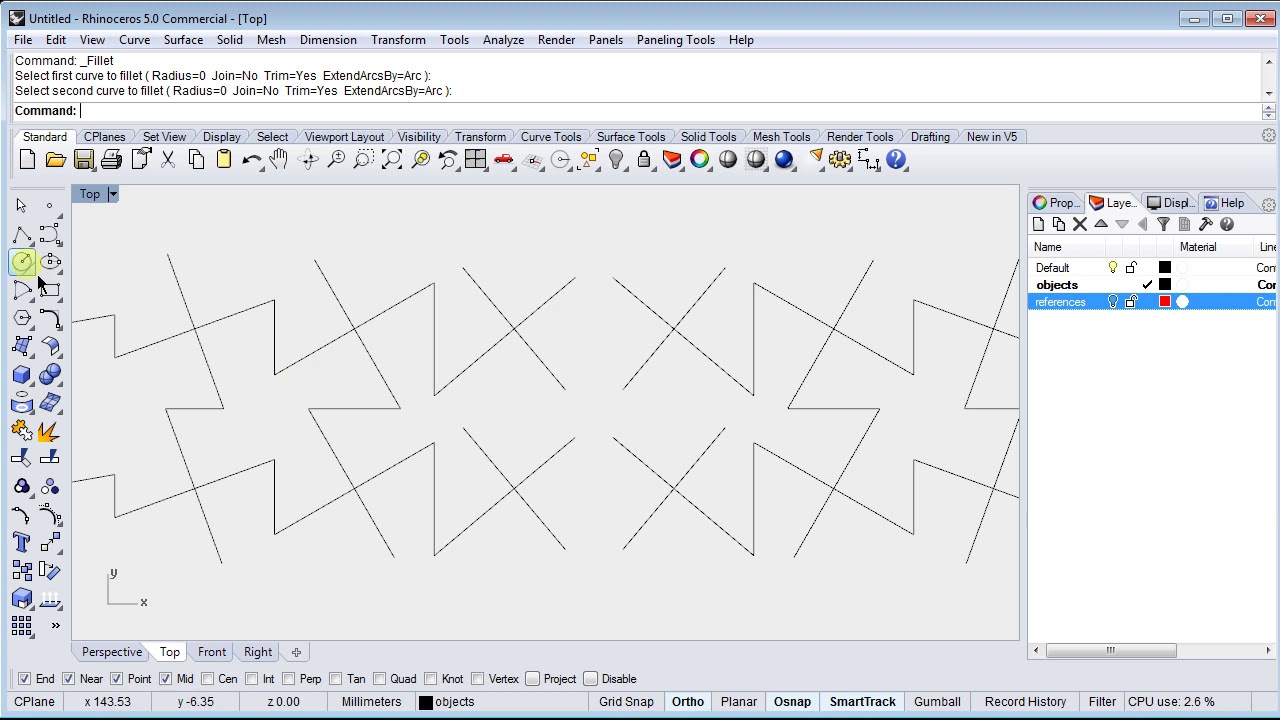The width and height of the screenshot is (1280, 720).
Task: Click the blue help question icon
Action: (896, 160)
